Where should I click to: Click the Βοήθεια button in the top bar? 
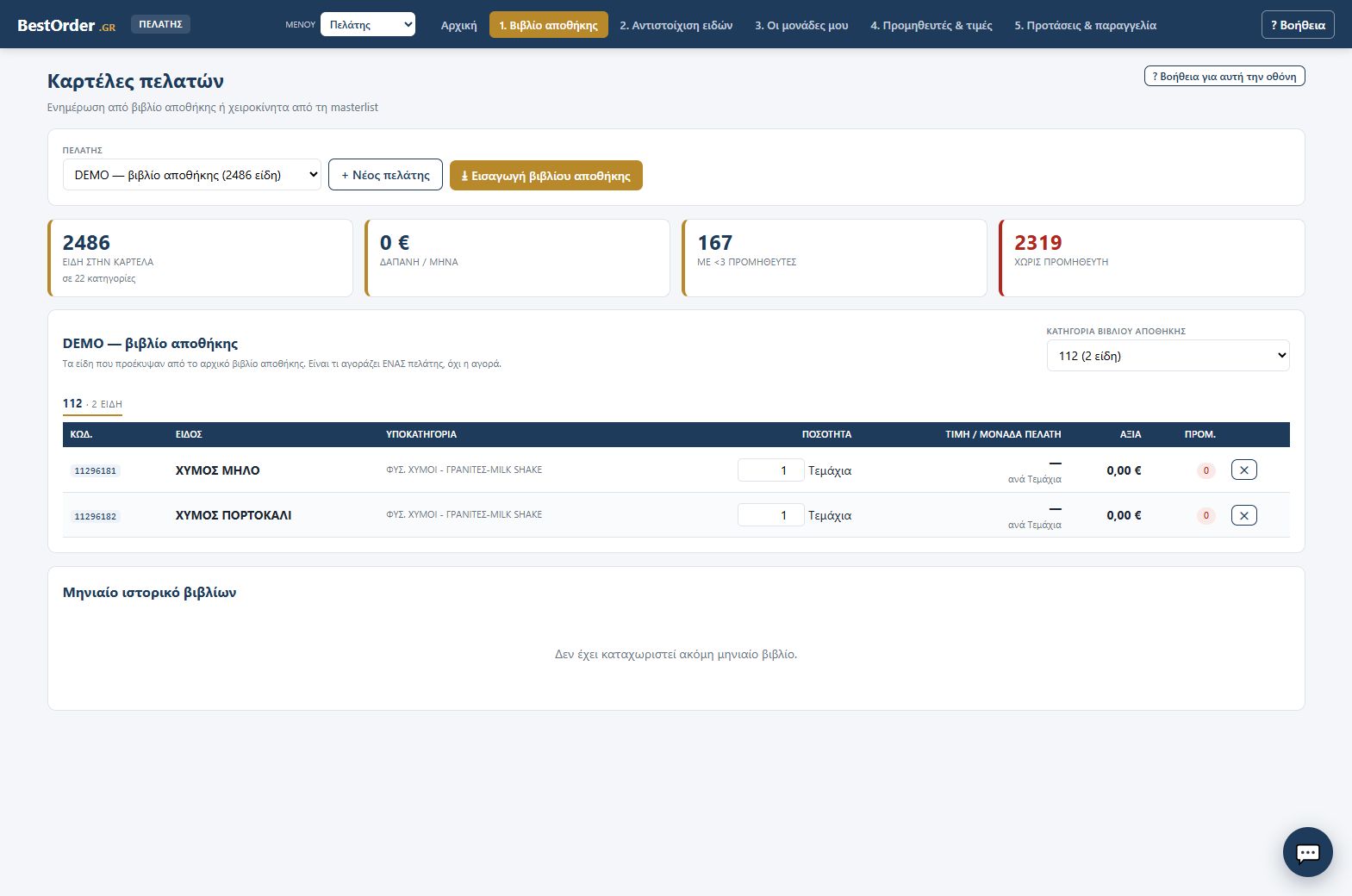click(1298, 25)
